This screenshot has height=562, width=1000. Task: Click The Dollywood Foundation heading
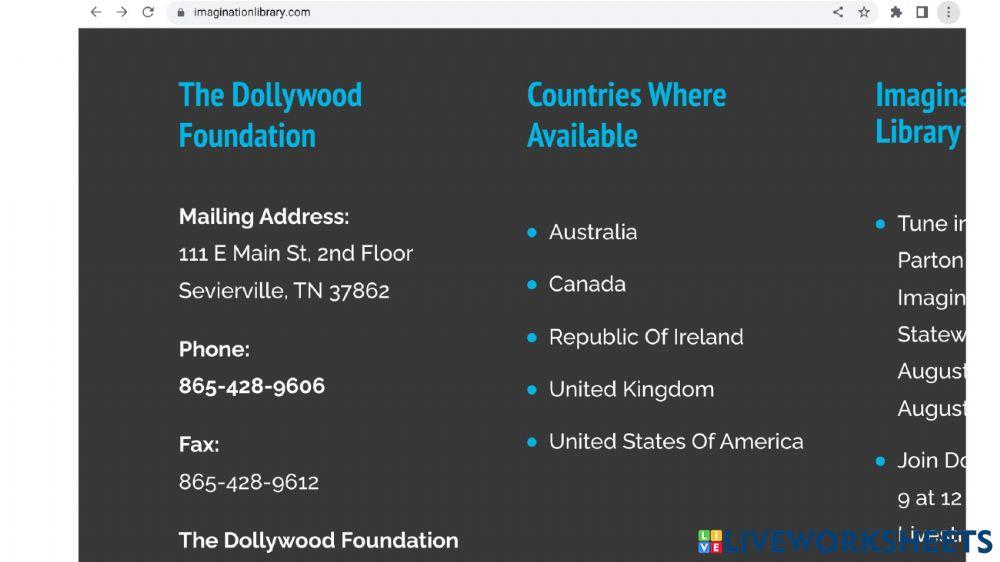click(x=270, y=115)
